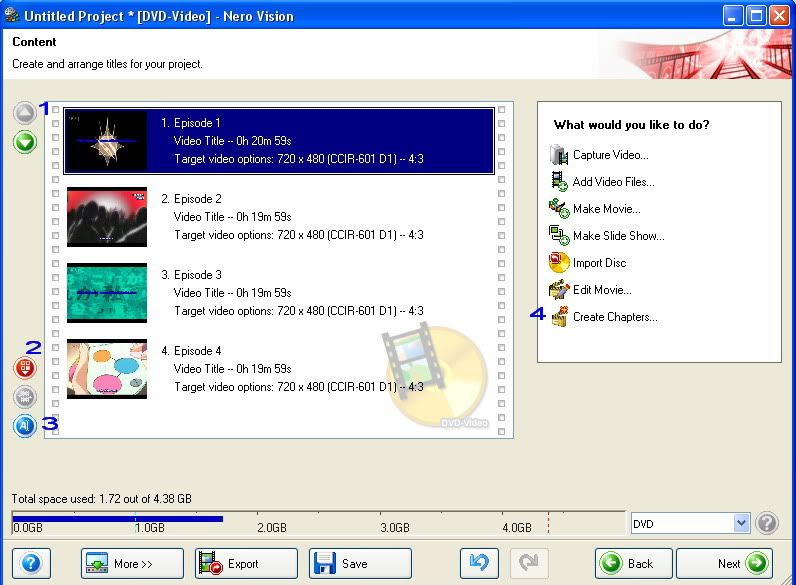
Task: Close the Nero Vision window
Action: [779, 16]
